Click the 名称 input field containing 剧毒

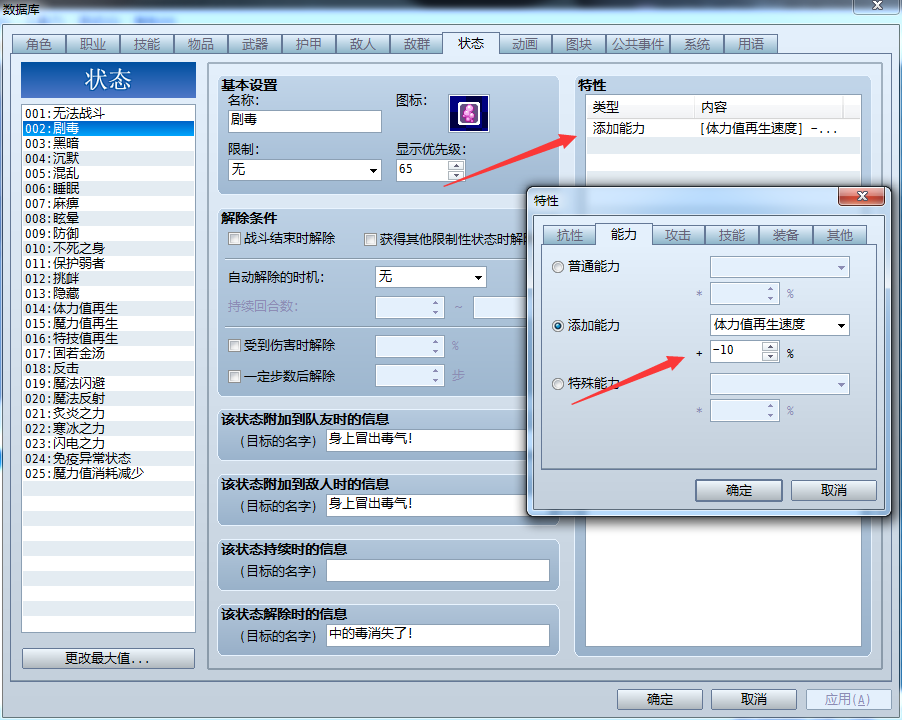[x=304, y=121]
